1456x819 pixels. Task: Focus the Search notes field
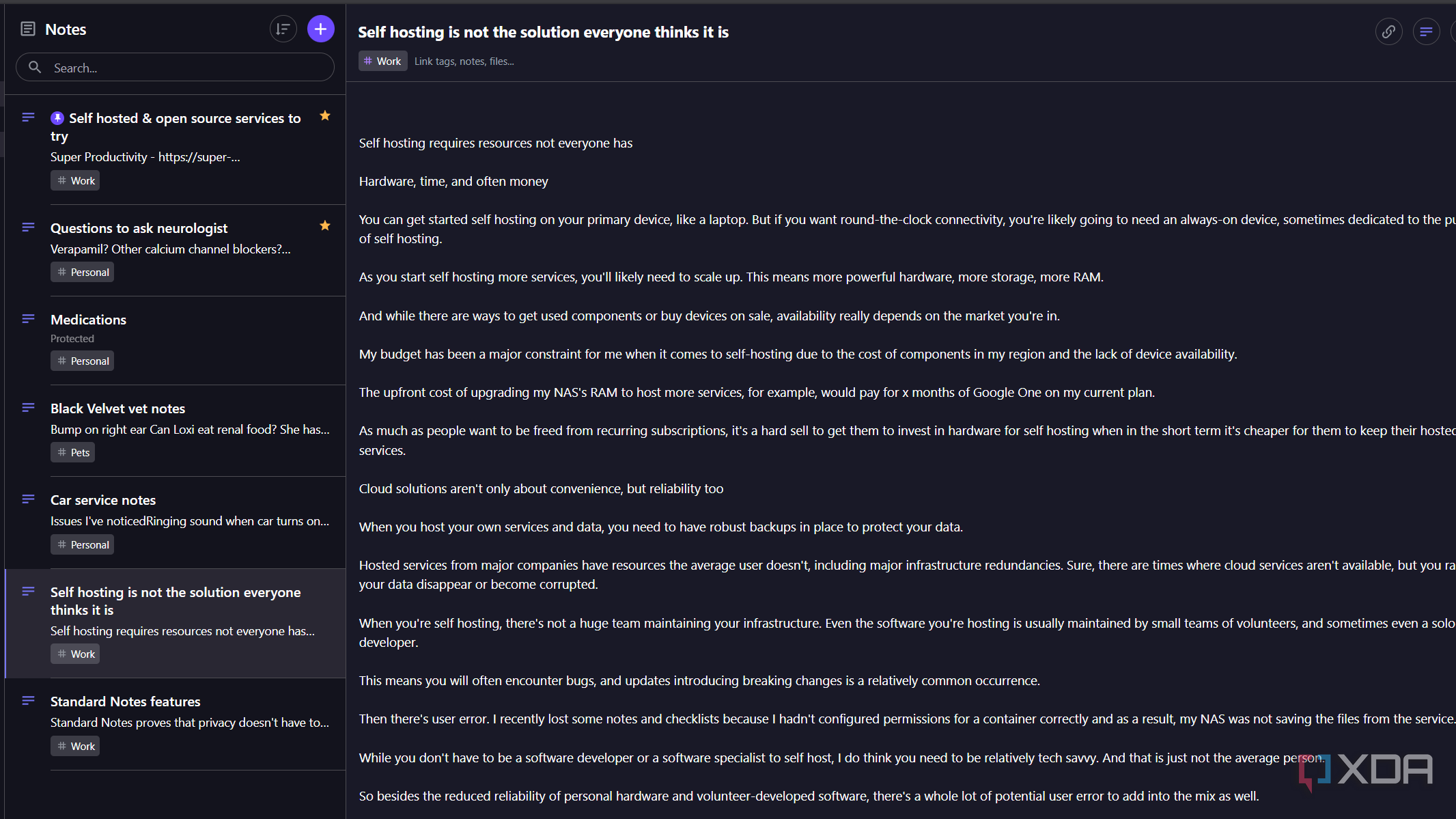coord(184,68)
